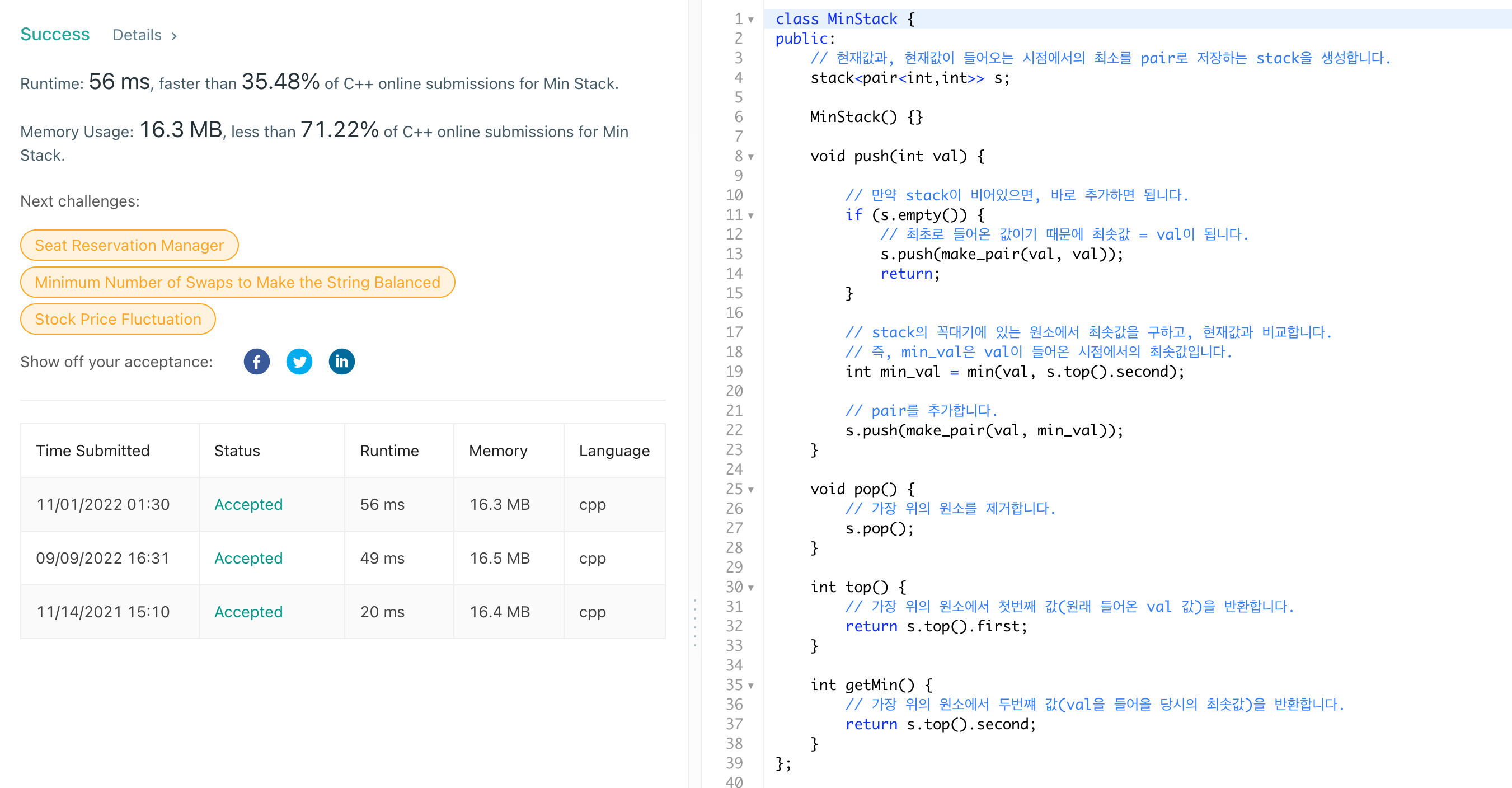Open Minimum Number of Swaps challenge
The width and height of the screenshot is (1512, 788).
pos(237,283)
